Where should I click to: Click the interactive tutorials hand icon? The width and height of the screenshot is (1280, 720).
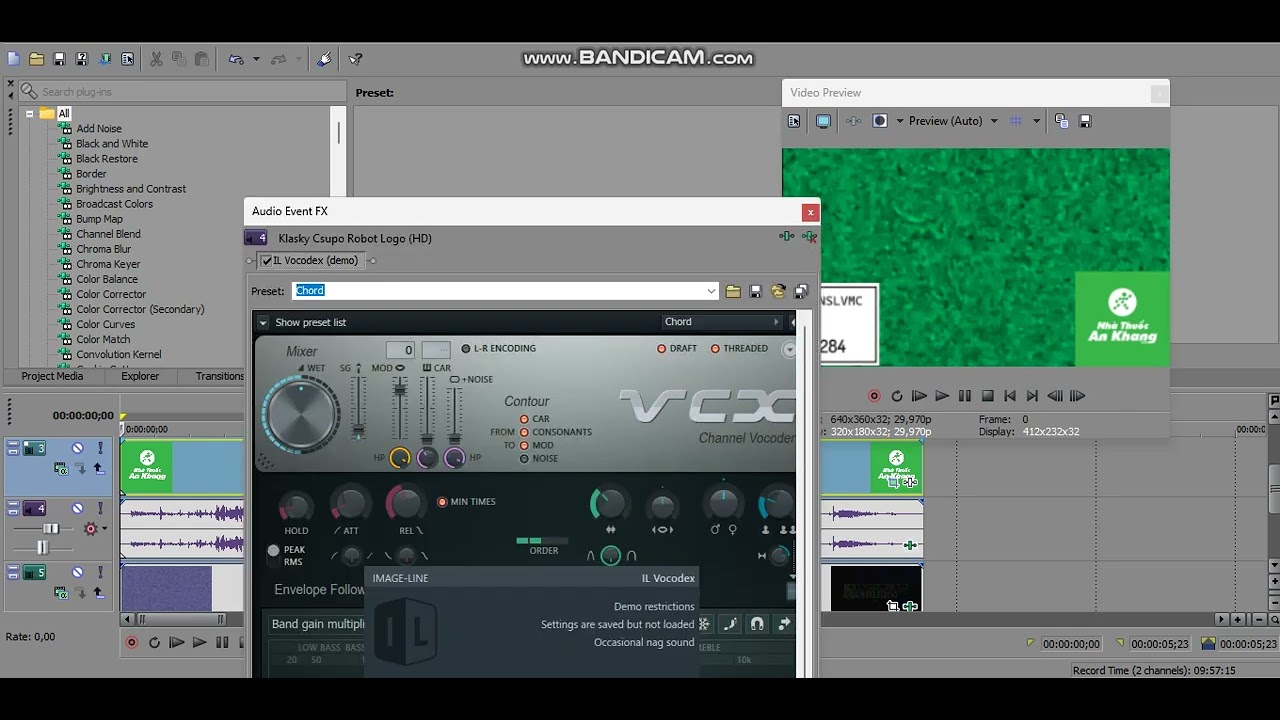click(x=324, y=59)
